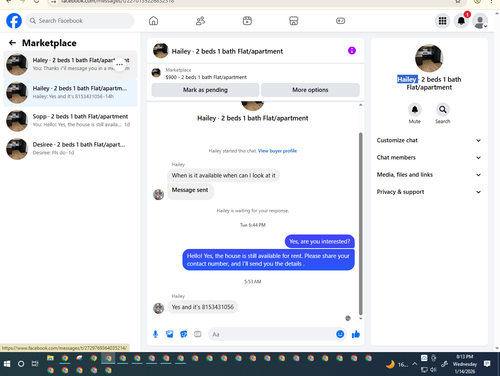Open the action center notification icon
Viewport: 500px width, 376px height.
pos(487,364)
